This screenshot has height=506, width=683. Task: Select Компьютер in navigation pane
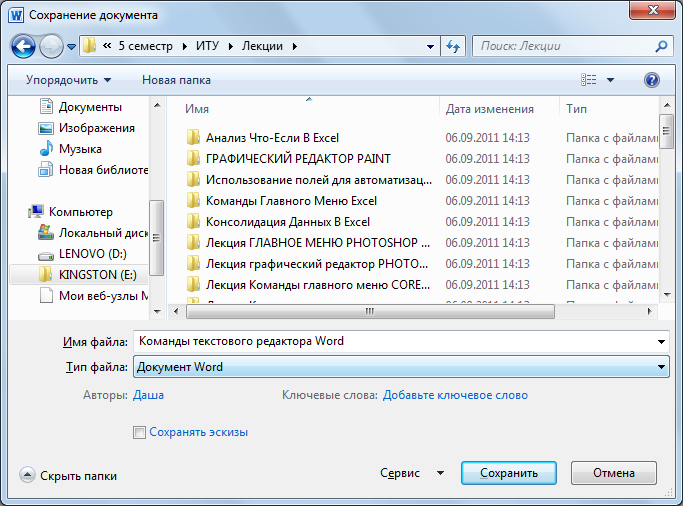pyautogui.click(x=70, y=212)
